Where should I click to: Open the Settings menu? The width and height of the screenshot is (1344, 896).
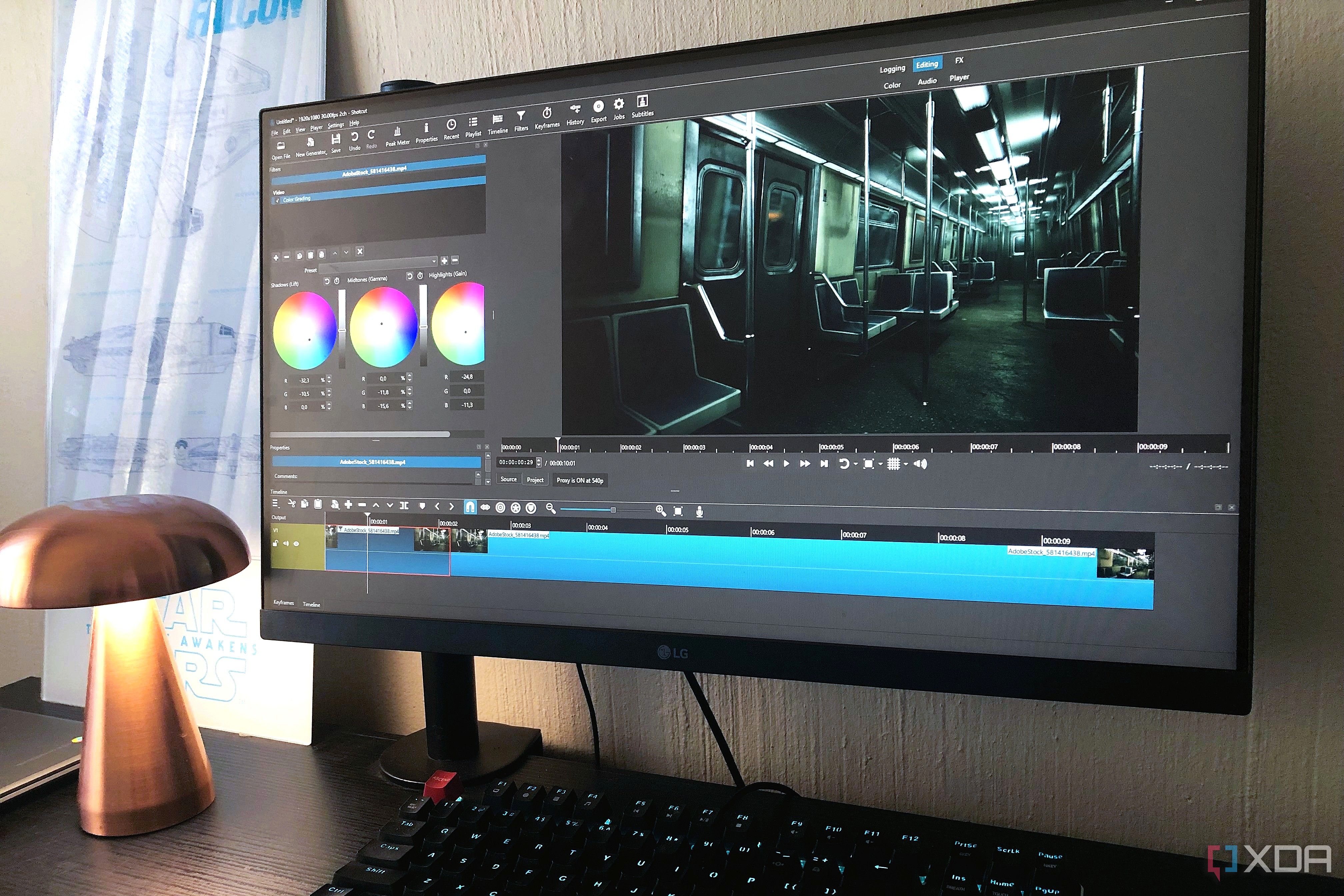click(335, 125)
